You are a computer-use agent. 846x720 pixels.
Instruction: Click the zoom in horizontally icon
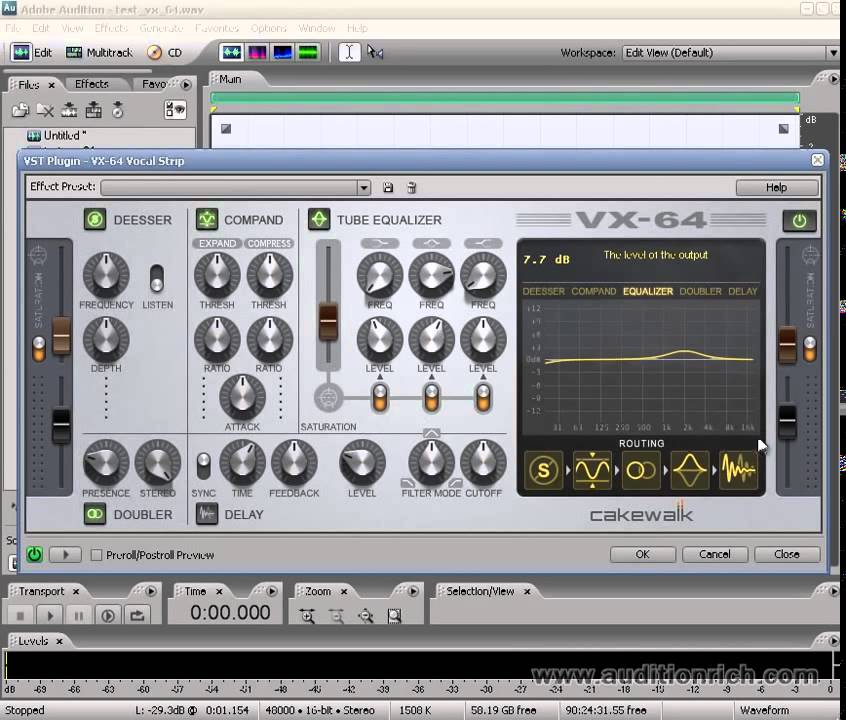tap(308, 616)
